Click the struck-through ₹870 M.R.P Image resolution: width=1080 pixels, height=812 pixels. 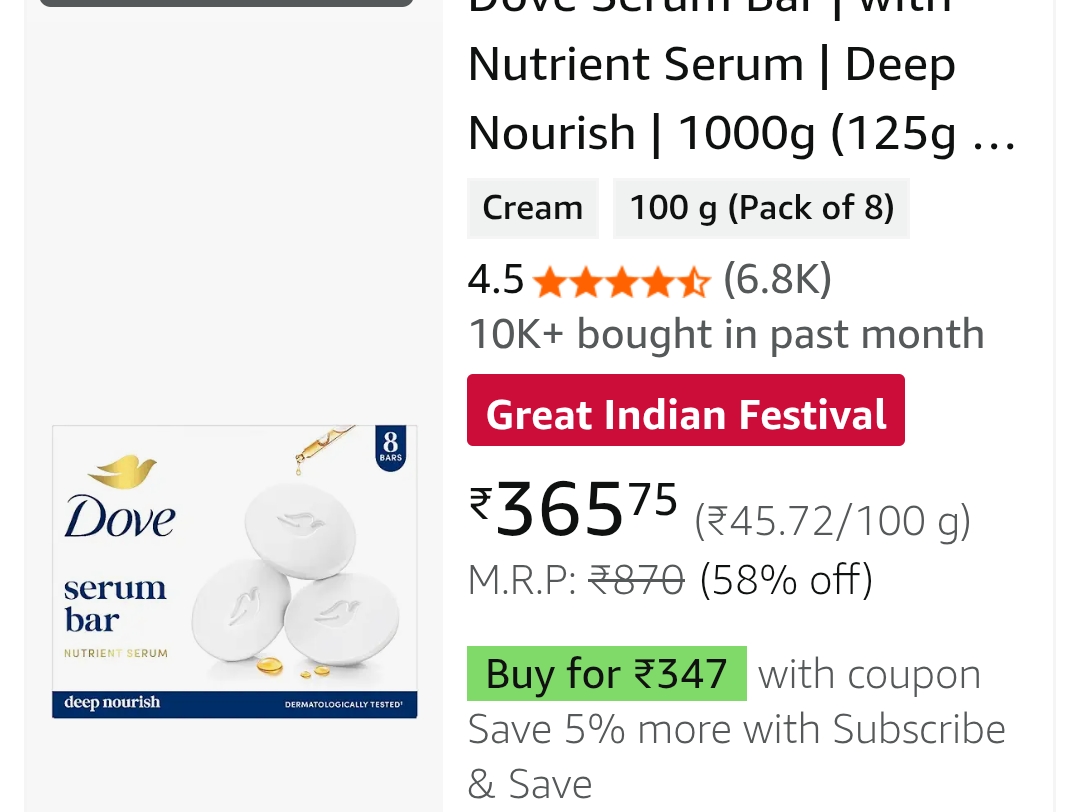tap(636, 579)
